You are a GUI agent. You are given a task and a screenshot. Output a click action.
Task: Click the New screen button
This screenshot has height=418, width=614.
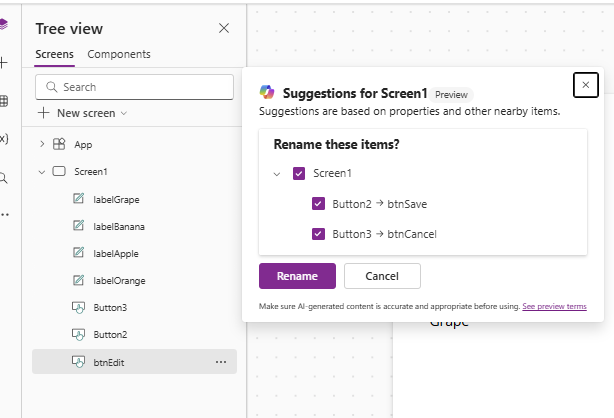click(x=82, y=113)
